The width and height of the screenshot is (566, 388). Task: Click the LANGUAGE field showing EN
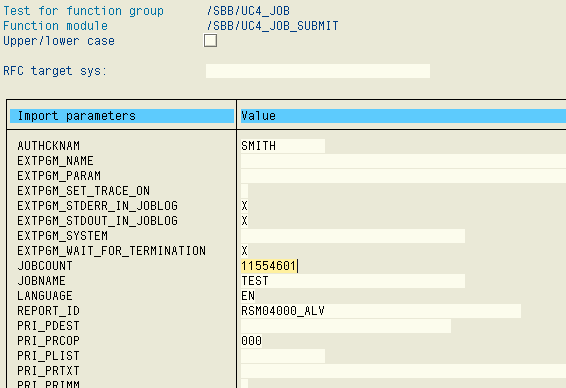click(248, 296)
